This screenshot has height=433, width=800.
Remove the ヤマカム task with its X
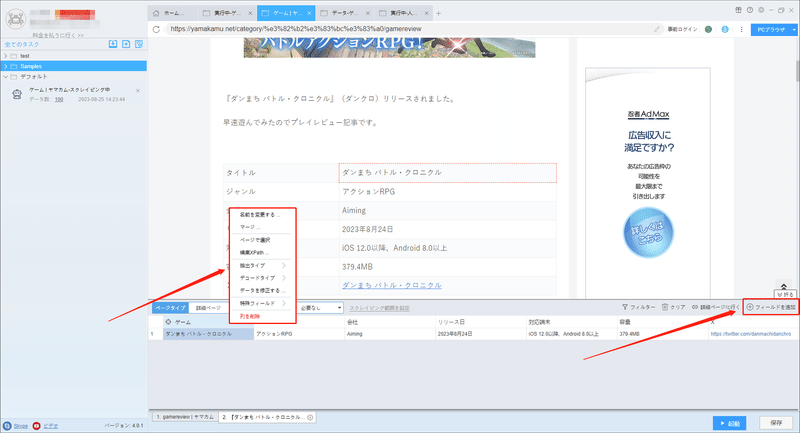tap(138, 91)
